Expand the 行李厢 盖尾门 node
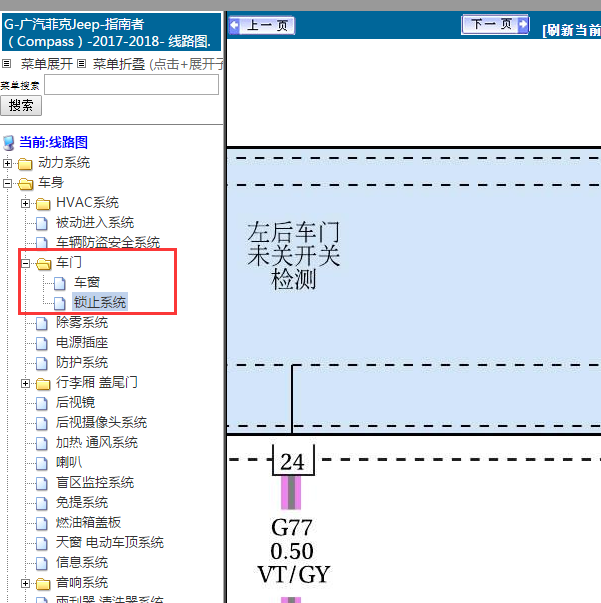The width and height of the screenshot is (601, 603). [25, 383]
